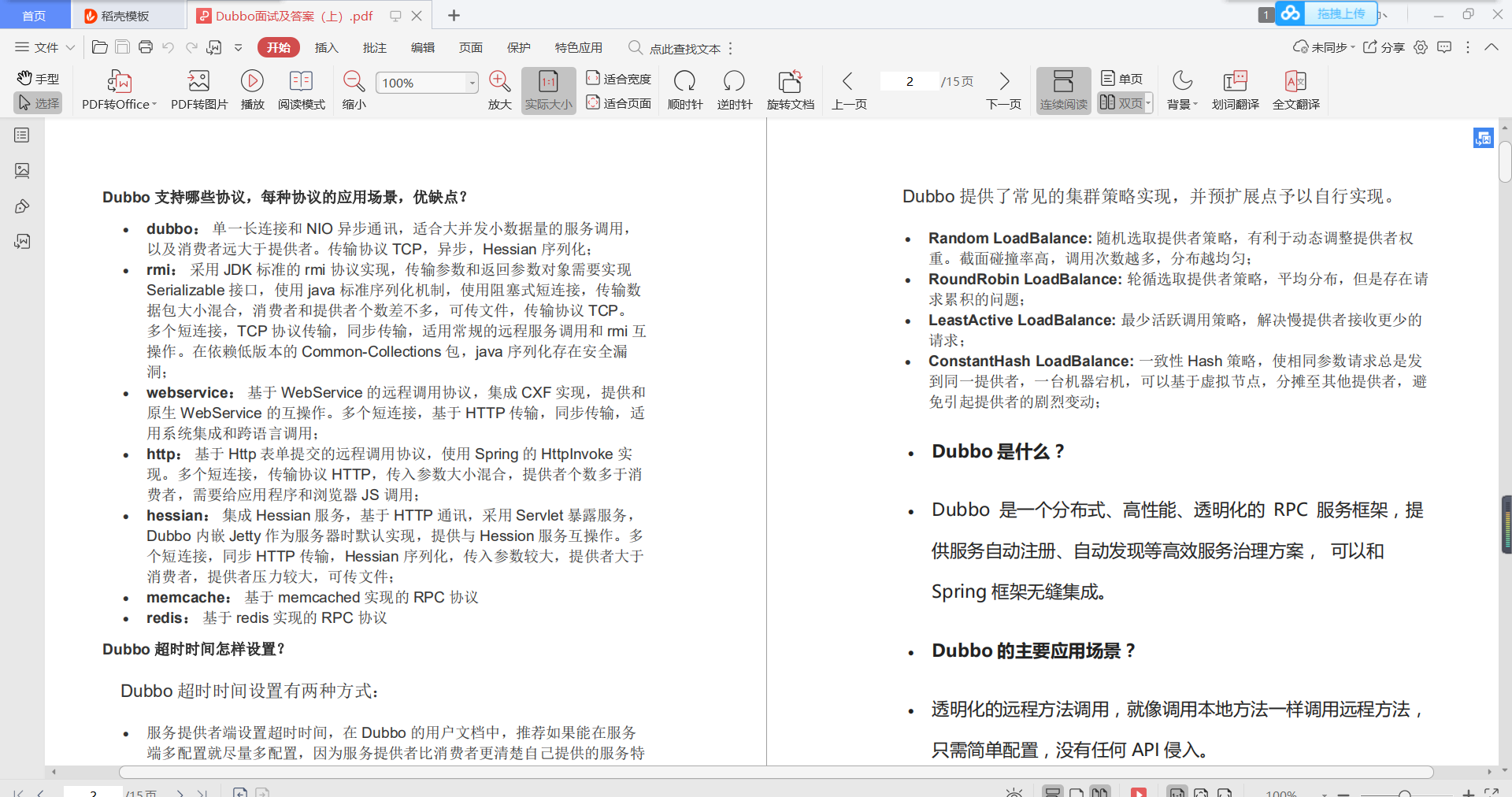The width and height of the screenshot is (1512, 797).
Task: Open the 保护 ribbon tab
Action: (519, 47)
